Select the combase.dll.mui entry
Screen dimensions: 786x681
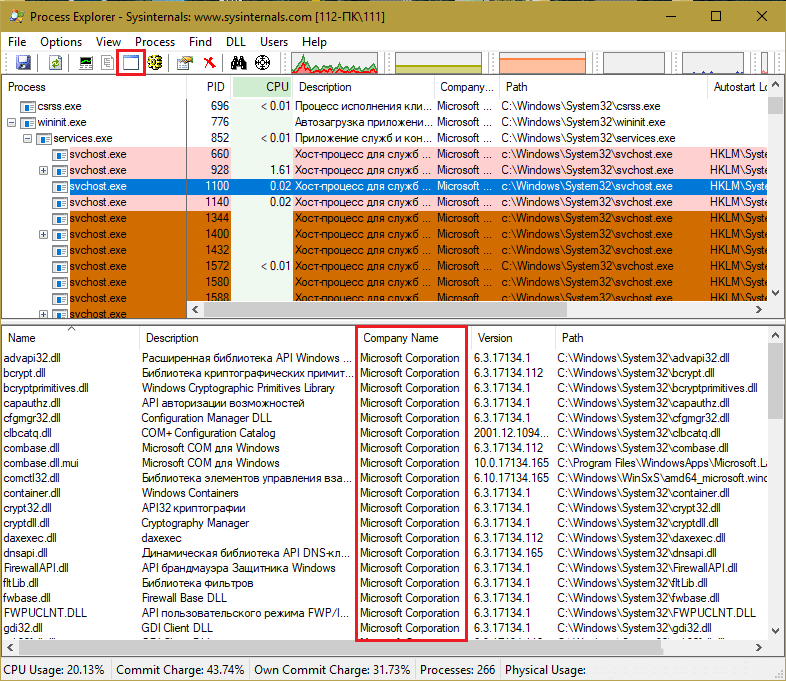click(41, 463)
